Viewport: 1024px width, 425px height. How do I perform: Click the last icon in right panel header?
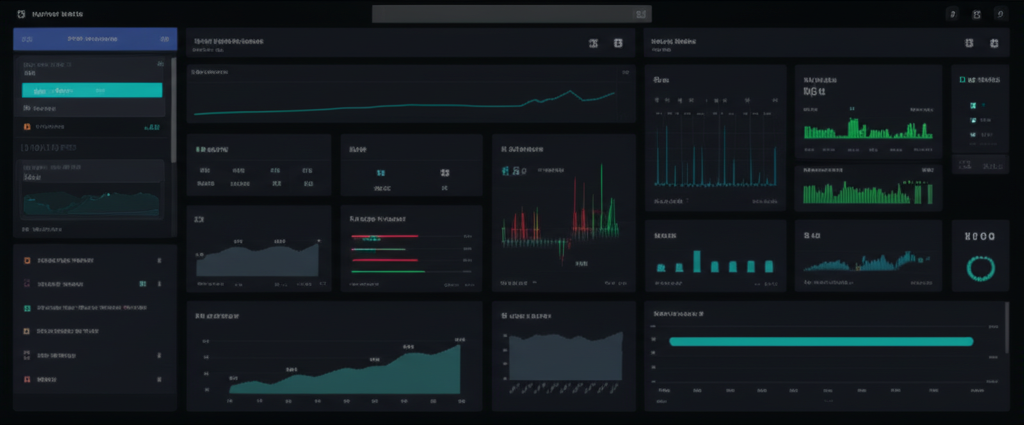(993, 43)
